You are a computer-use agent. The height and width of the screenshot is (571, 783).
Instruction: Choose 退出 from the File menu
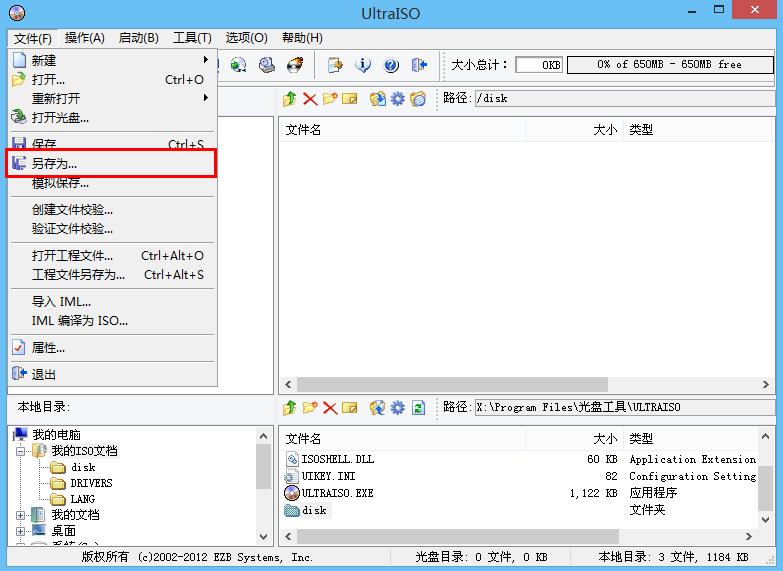pyautogui.click(x=112, y=374)
